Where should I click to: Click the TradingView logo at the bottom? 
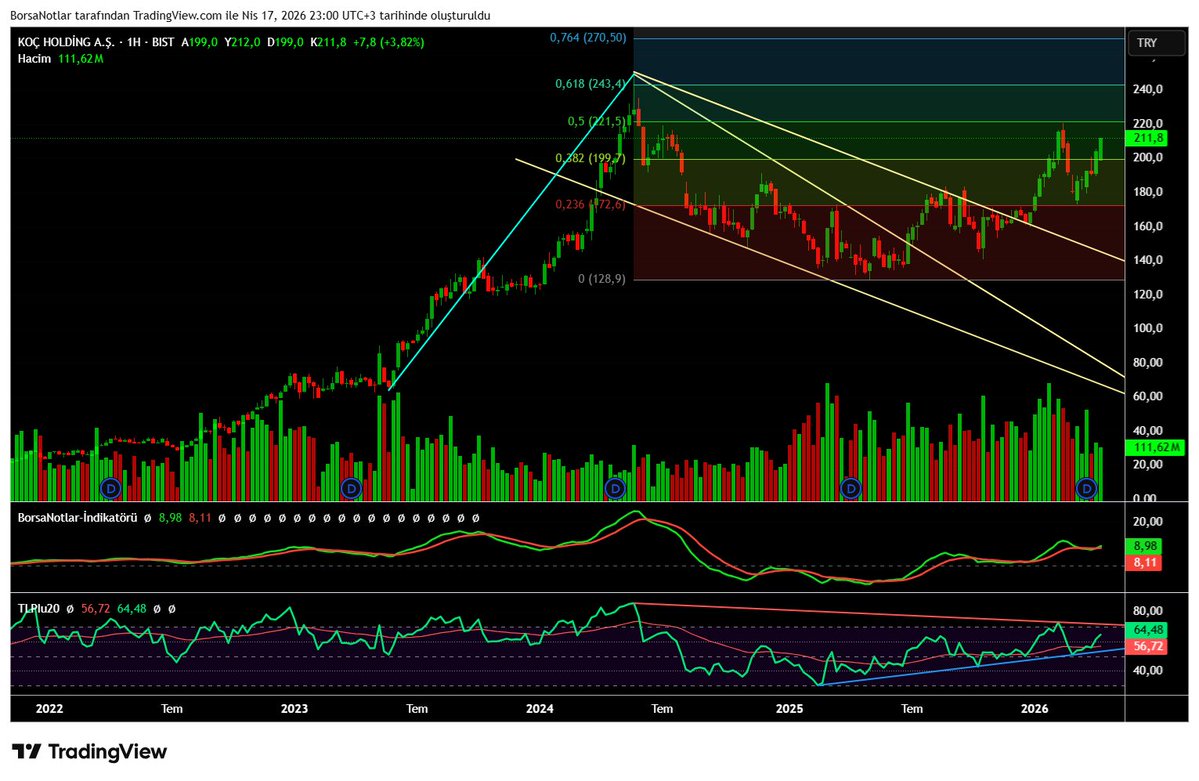pos(89,752)
